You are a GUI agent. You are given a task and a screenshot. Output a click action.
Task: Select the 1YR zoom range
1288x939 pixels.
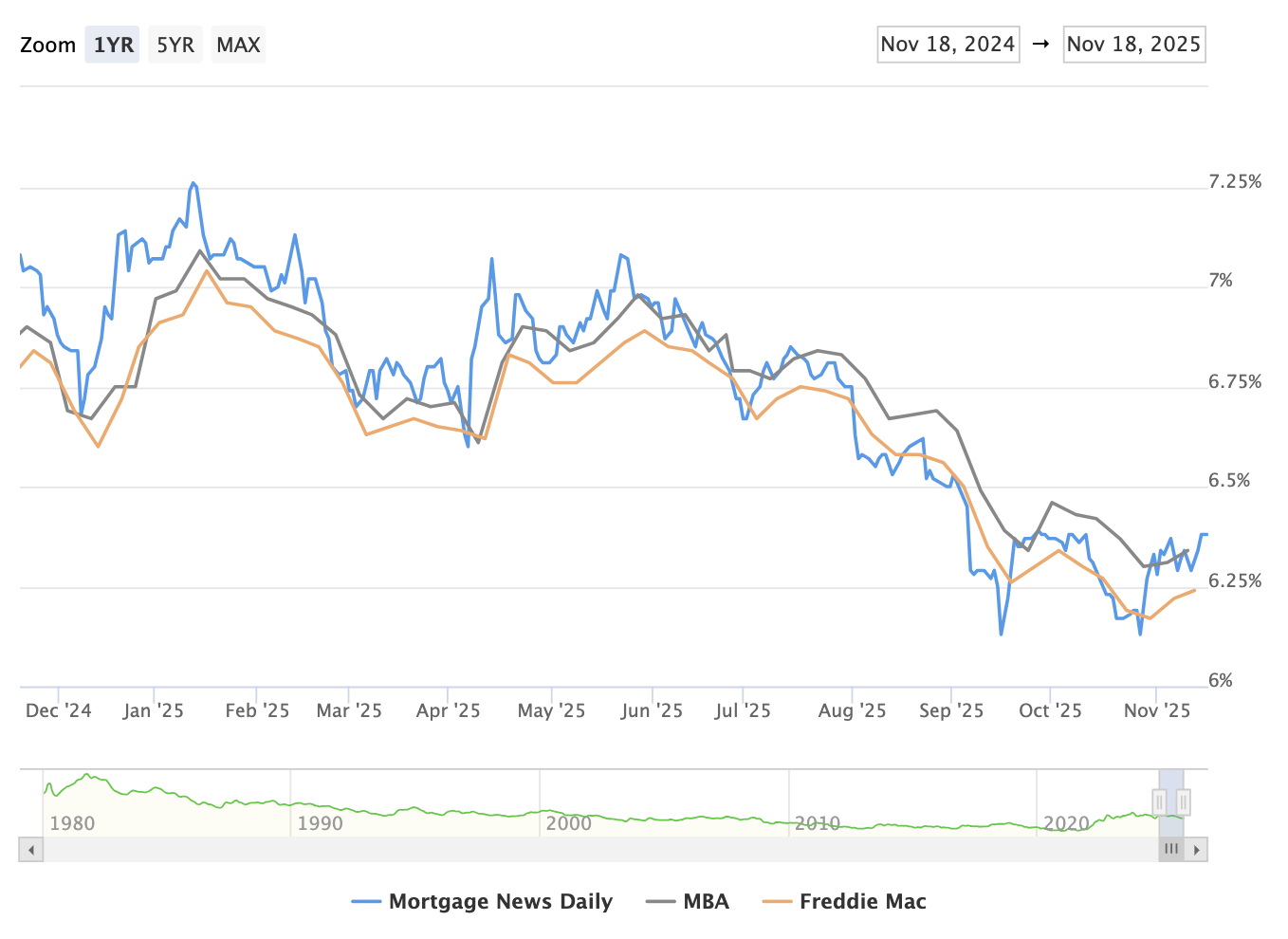[113, 45]
